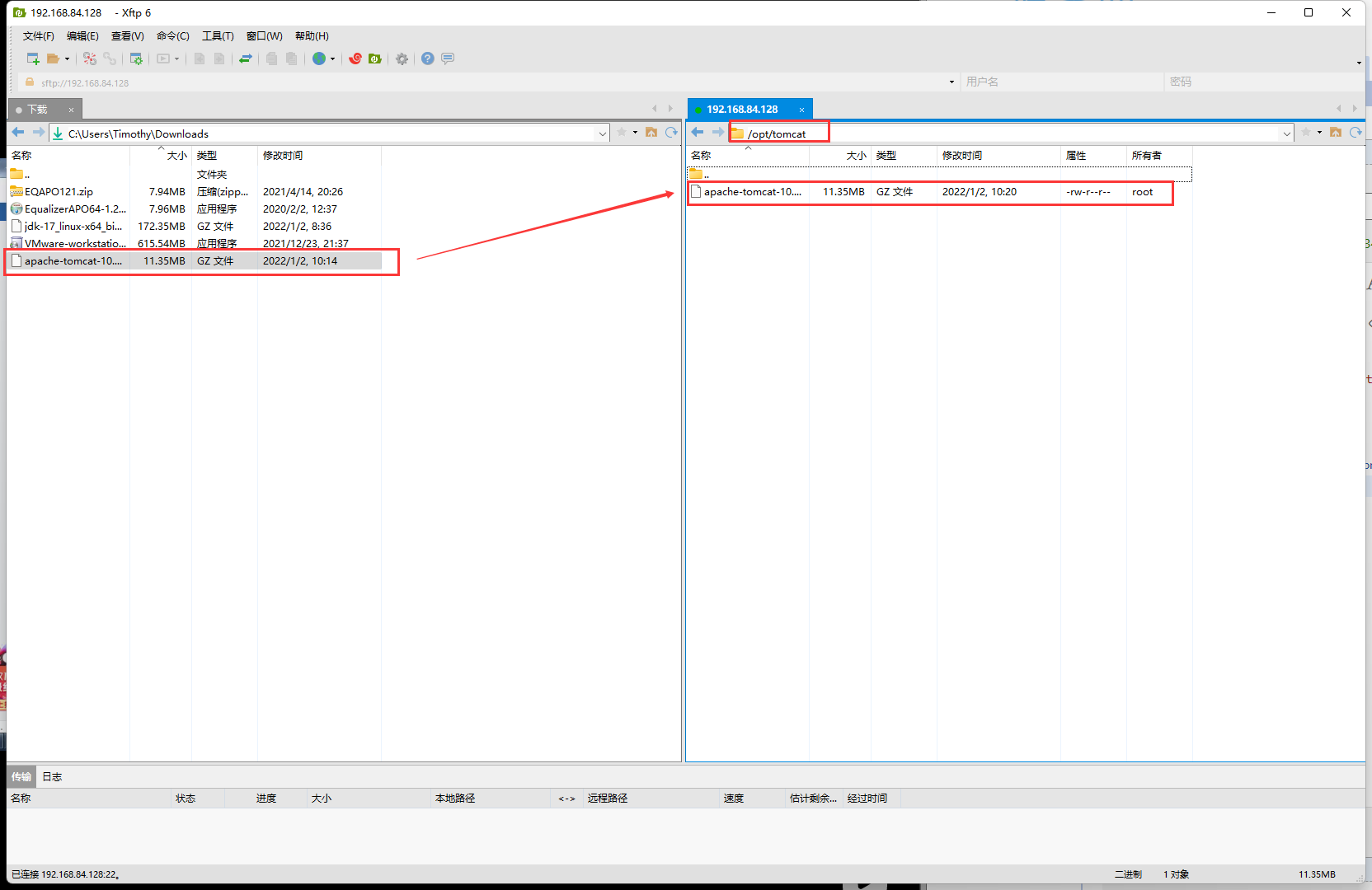Click the Reconnect chain-link icon
The image size is (1372, 890).
[110, 59]
